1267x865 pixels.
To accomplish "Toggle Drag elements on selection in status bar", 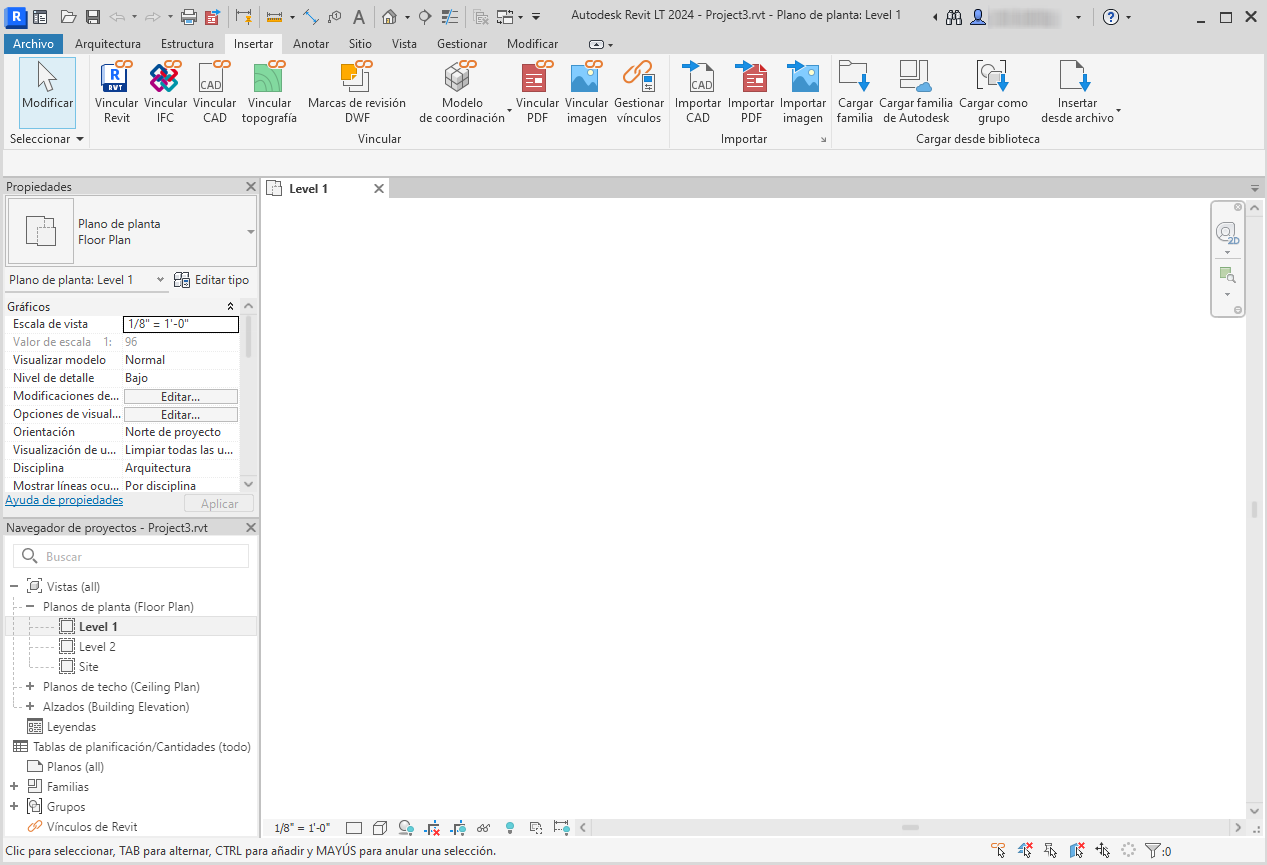I will pyautogui.click(x=1103, y=850).
